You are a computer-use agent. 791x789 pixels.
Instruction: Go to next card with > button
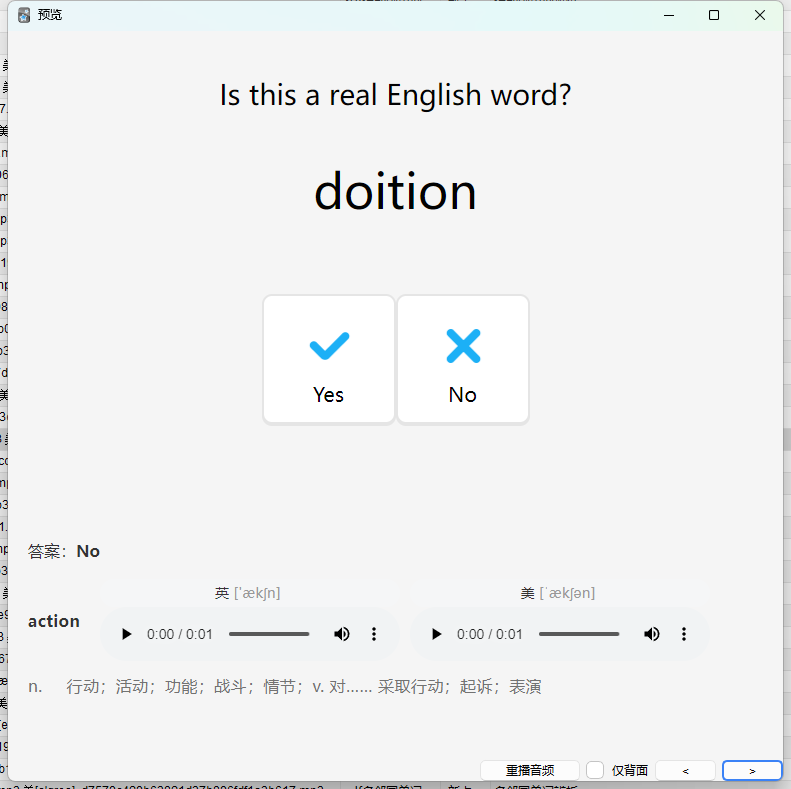pos(752,770)
